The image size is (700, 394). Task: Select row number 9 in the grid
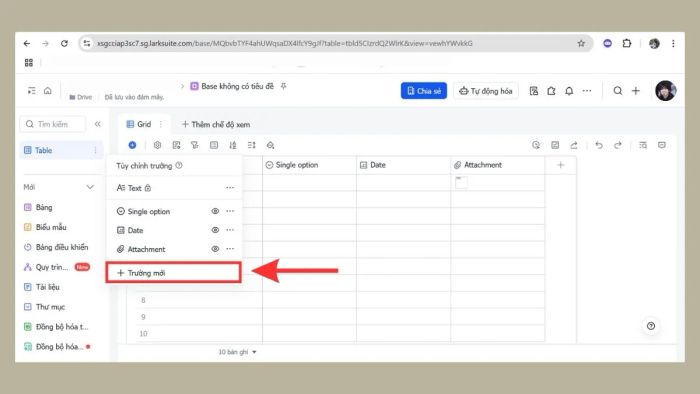click(143, 317)
